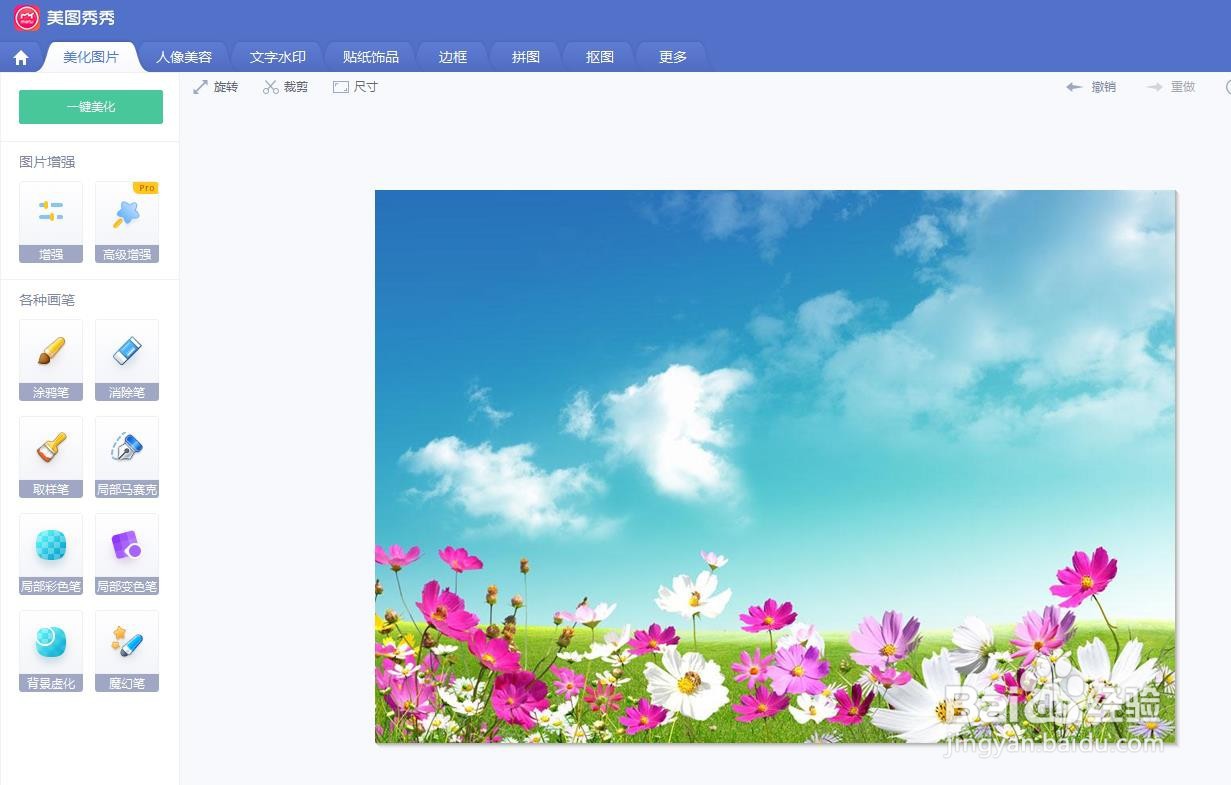This screenshot has height=785, width=1231.
Task: Open the 增强 image enhance tool
Action: point(50,220)
